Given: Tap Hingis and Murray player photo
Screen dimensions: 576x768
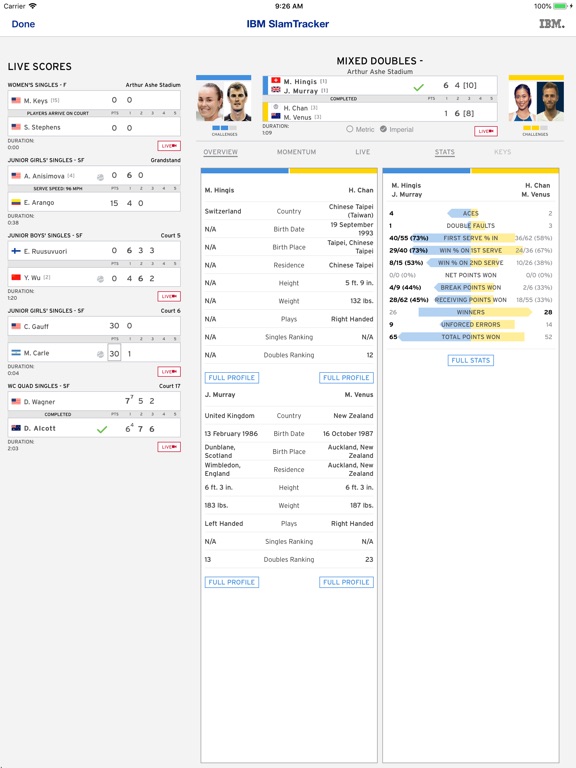Looking at the screenshot, I should 224,101.
